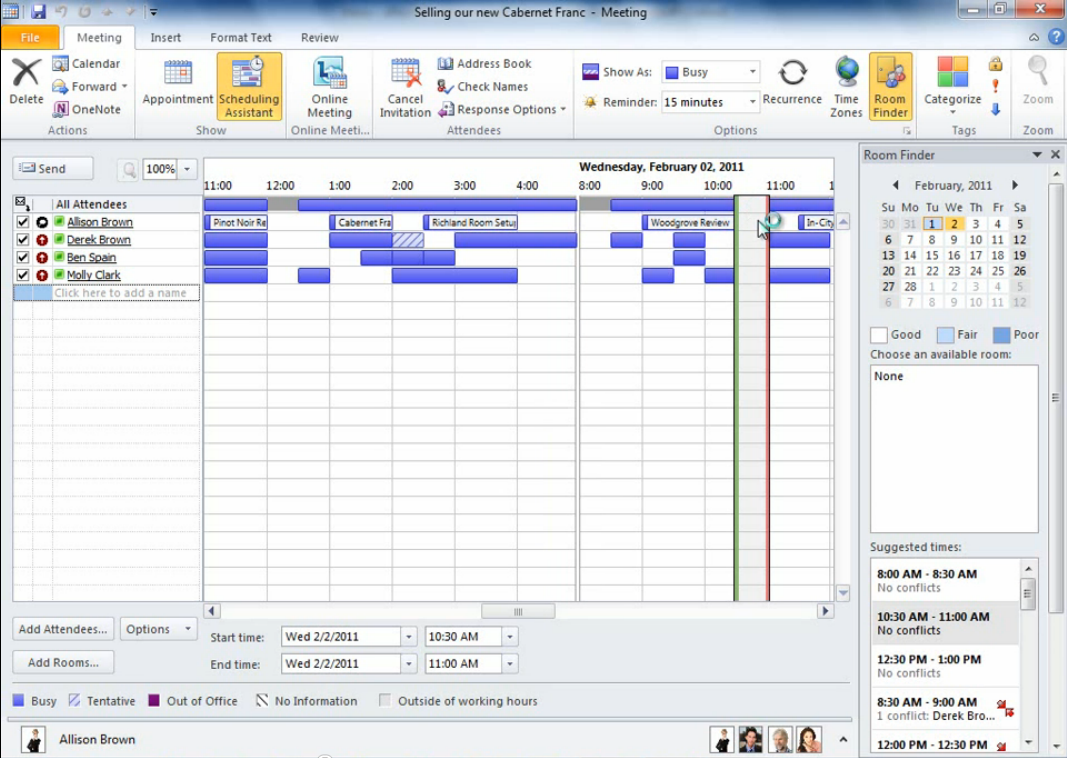Start an Online Meeting
The width and height of the screenshot is (1067, 758).
coord(329,86)
